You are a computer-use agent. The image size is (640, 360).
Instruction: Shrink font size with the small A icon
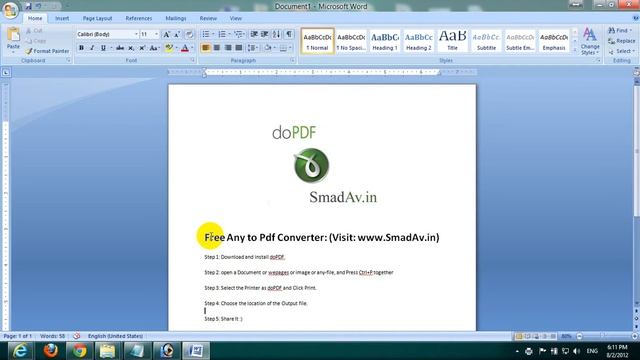pyautogui.click(x=177, y=35)
